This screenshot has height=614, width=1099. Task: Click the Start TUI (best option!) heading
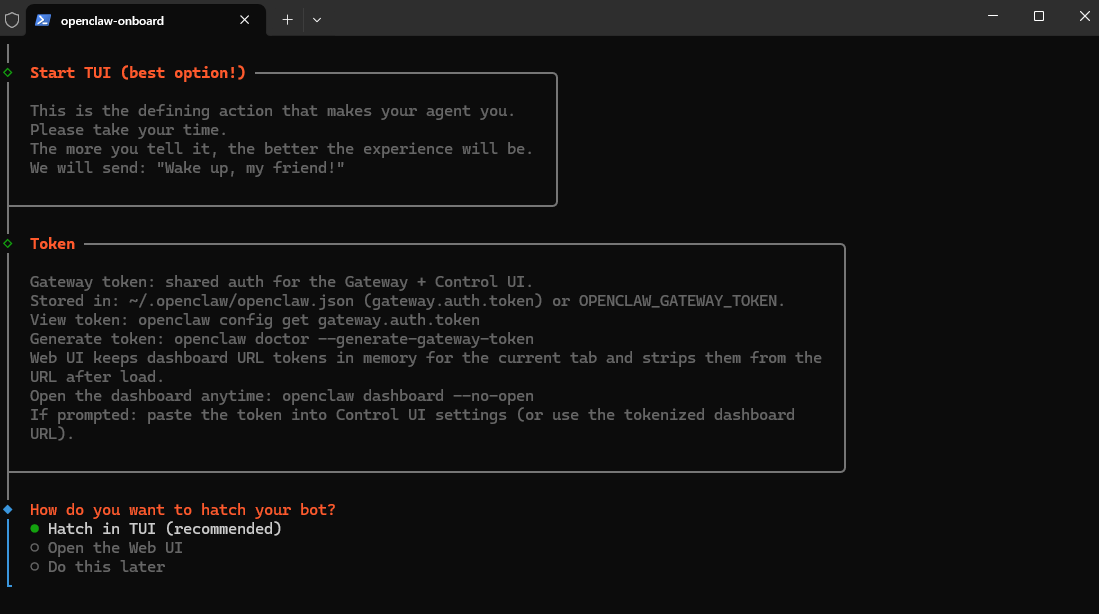coord(138,73)
